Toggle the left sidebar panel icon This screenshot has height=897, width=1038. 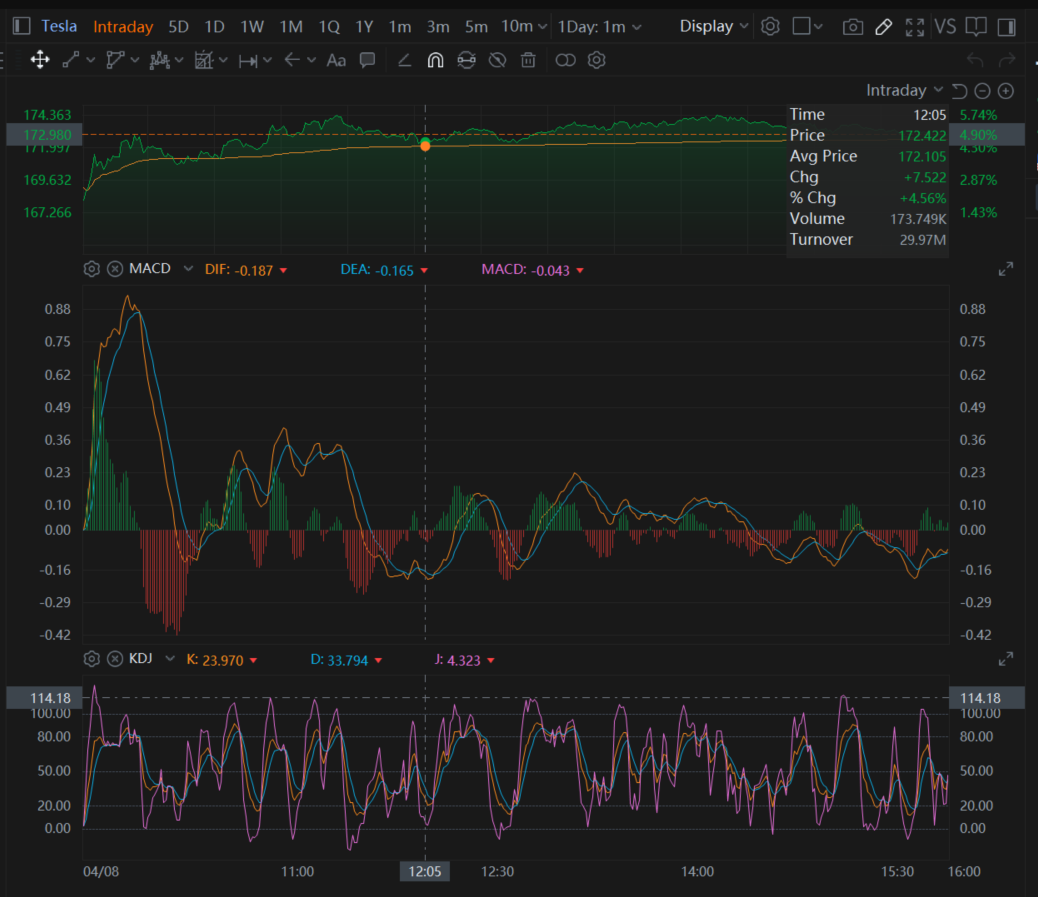coord(21,26)
